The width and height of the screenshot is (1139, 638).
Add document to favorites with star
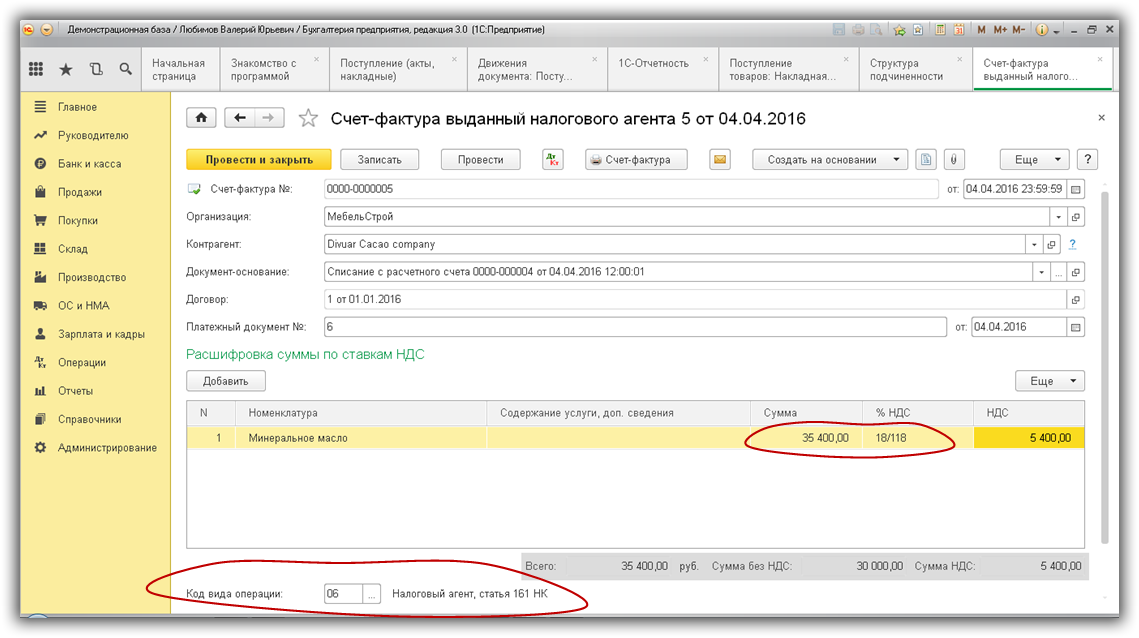click(x=309, y=119)
